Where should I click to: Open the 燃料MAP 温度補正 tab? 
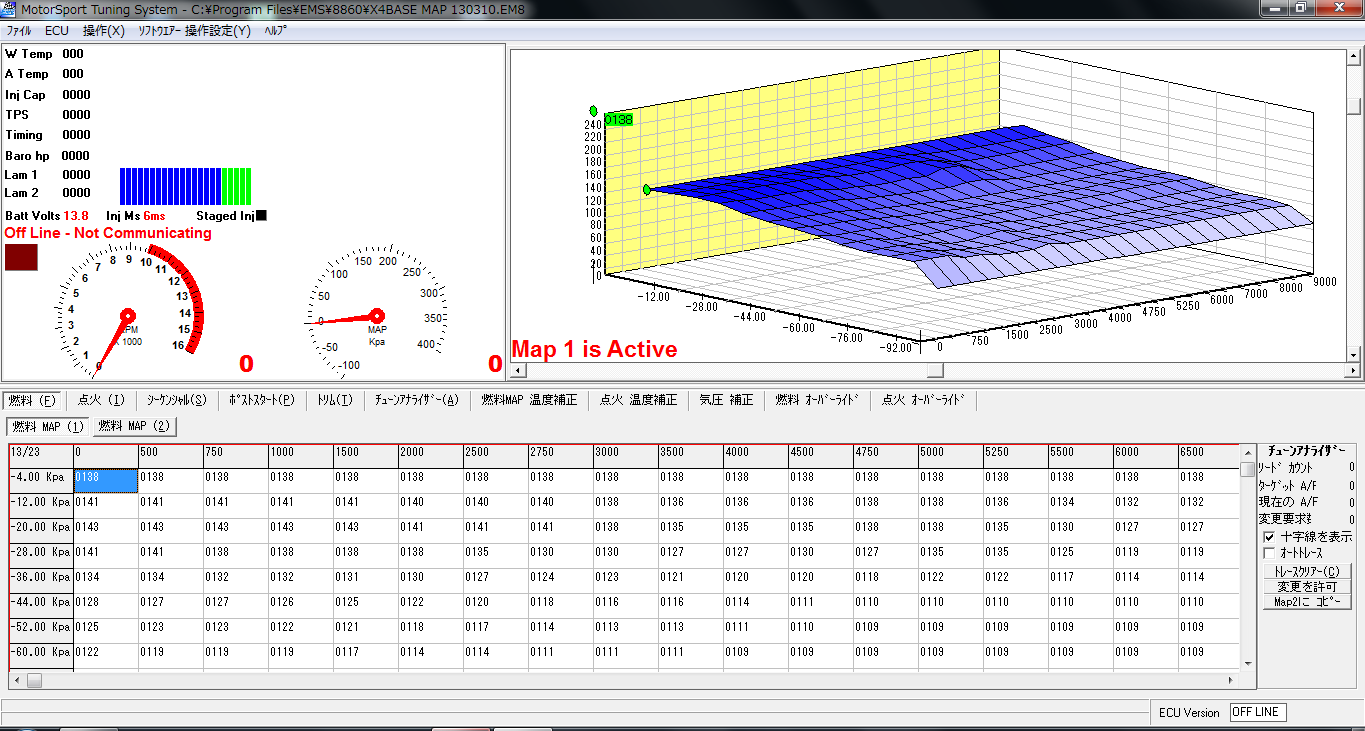pos(529,400)
